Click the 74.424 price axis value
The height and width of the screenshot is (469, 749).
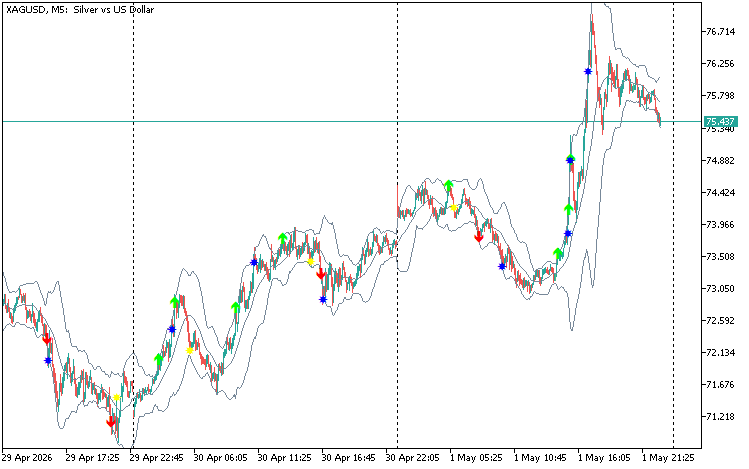[721, 192]
